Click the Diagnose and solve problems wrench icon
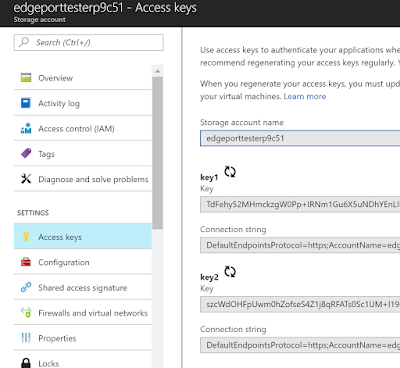 tap(26, 179)
